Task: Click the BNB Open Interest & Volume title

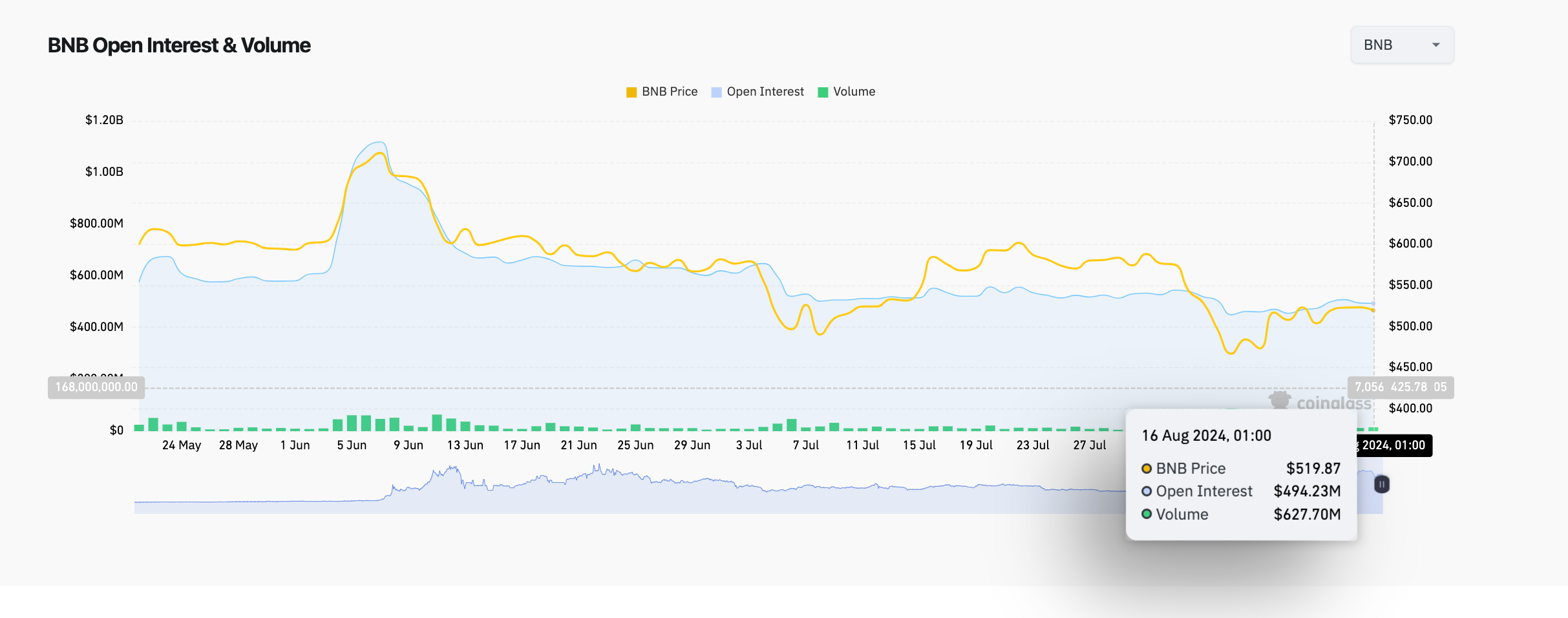Action: pyautogui.click(x=179, y=45)
